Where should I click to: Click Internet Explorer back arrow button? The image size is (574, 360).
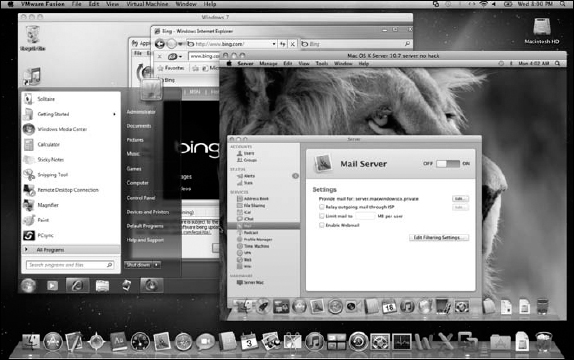click(x=160, y=44)
